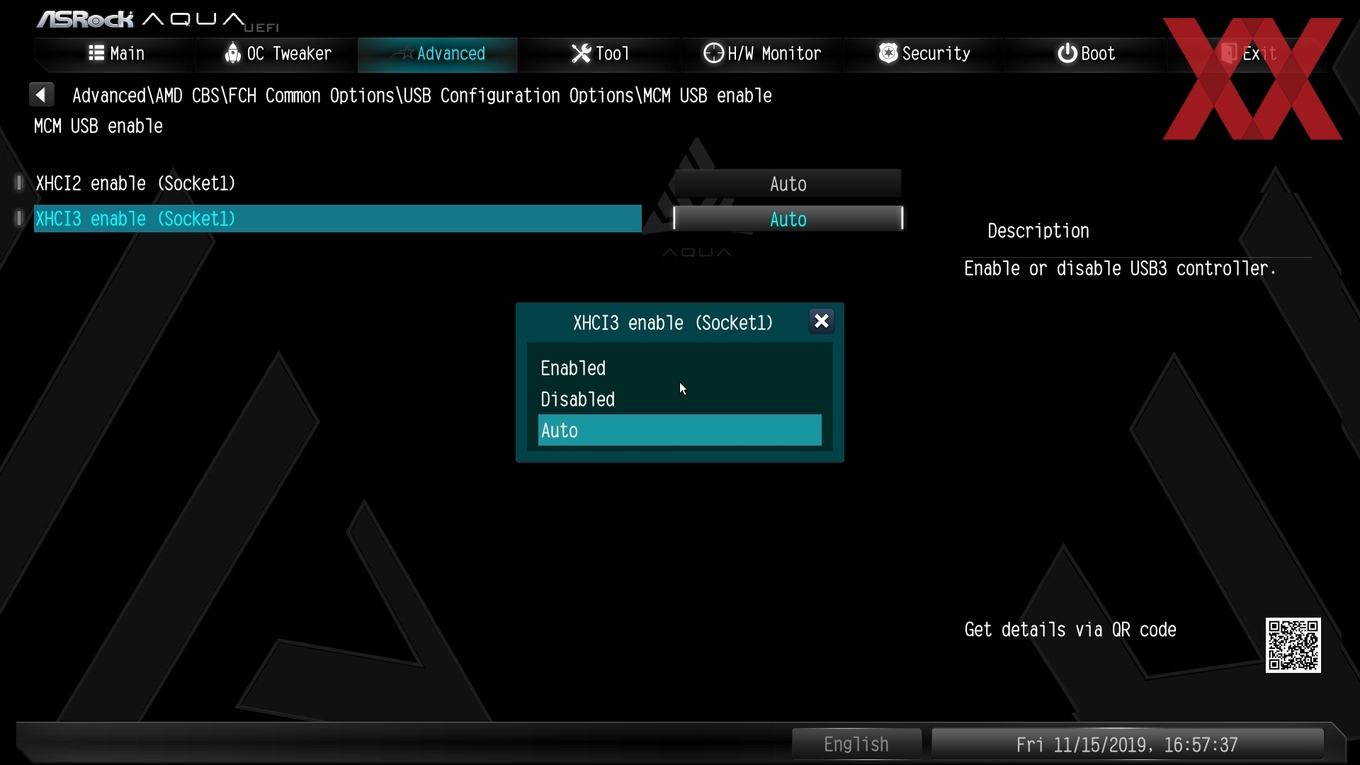The height and width of the screenshot is (765, 1360).
Task: Click the back arrow icon beside breadcrumb path
Action: coord(41,95)
